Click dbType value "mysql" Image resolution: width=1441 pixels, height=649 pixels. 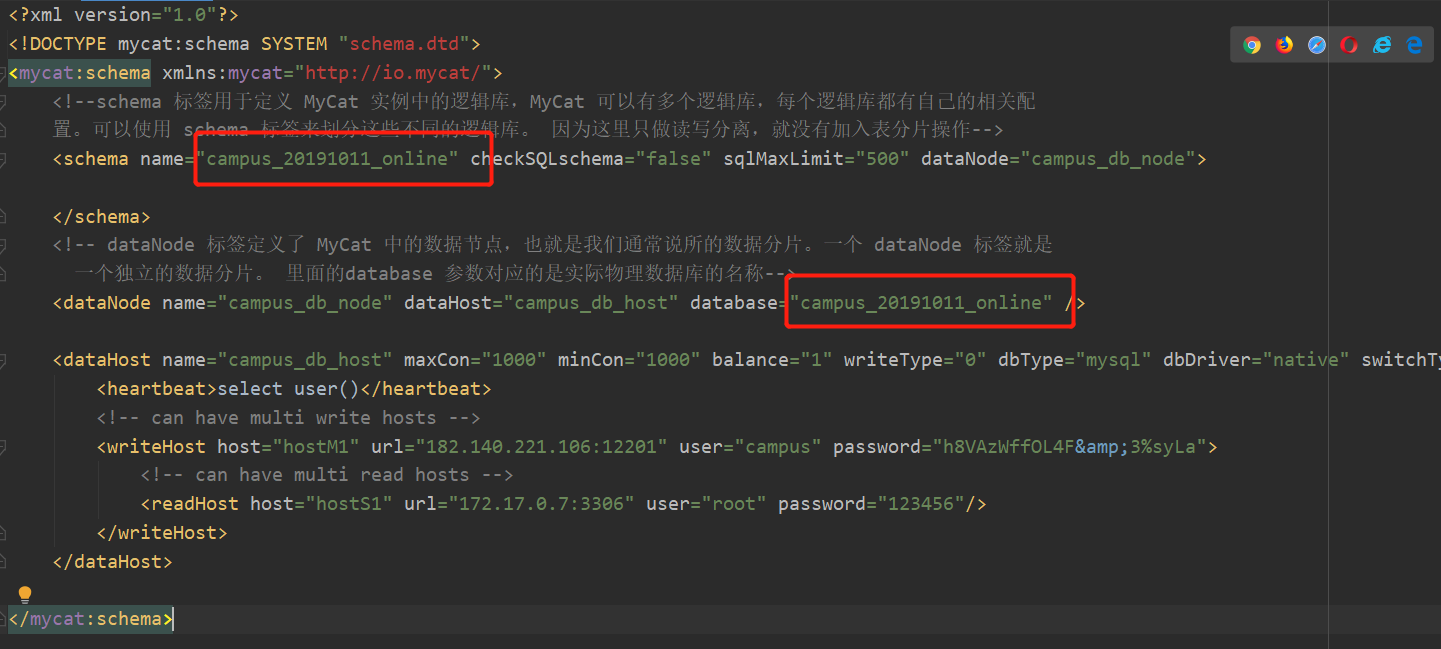1113,360
